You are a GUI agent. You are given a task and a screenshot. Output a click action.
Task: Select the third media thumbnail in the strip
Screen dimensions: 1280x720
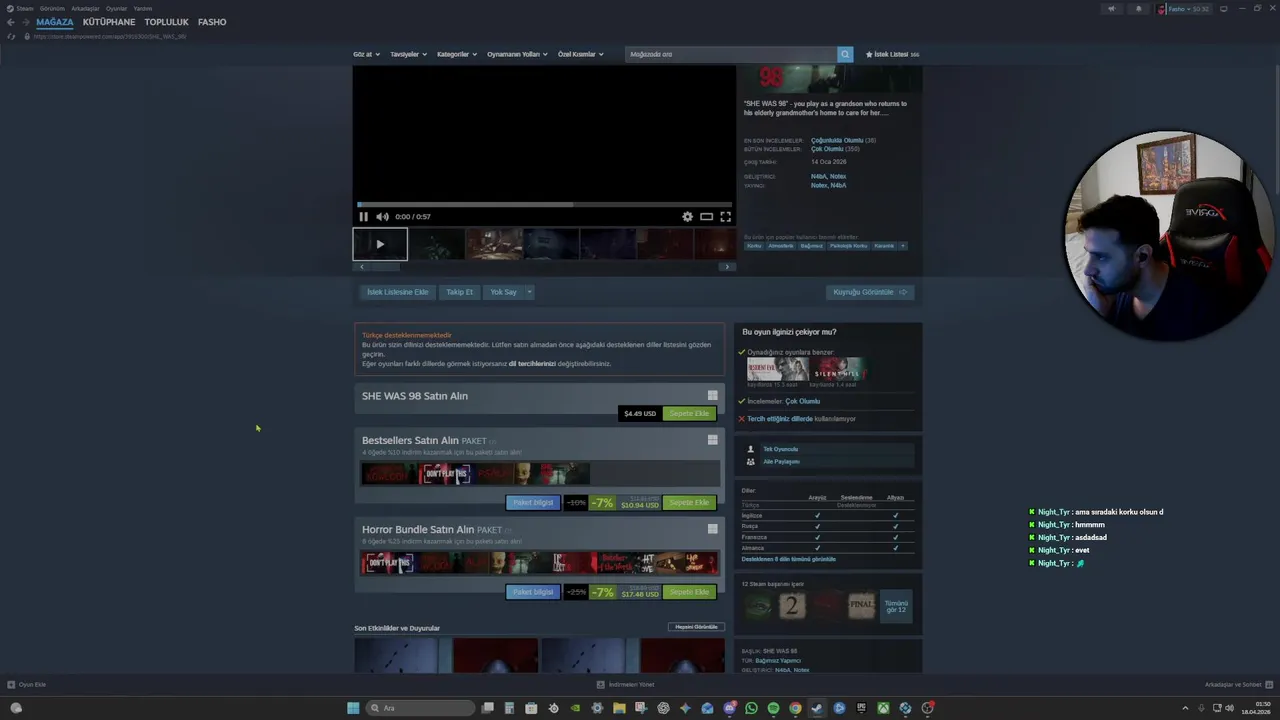(494, 244)
